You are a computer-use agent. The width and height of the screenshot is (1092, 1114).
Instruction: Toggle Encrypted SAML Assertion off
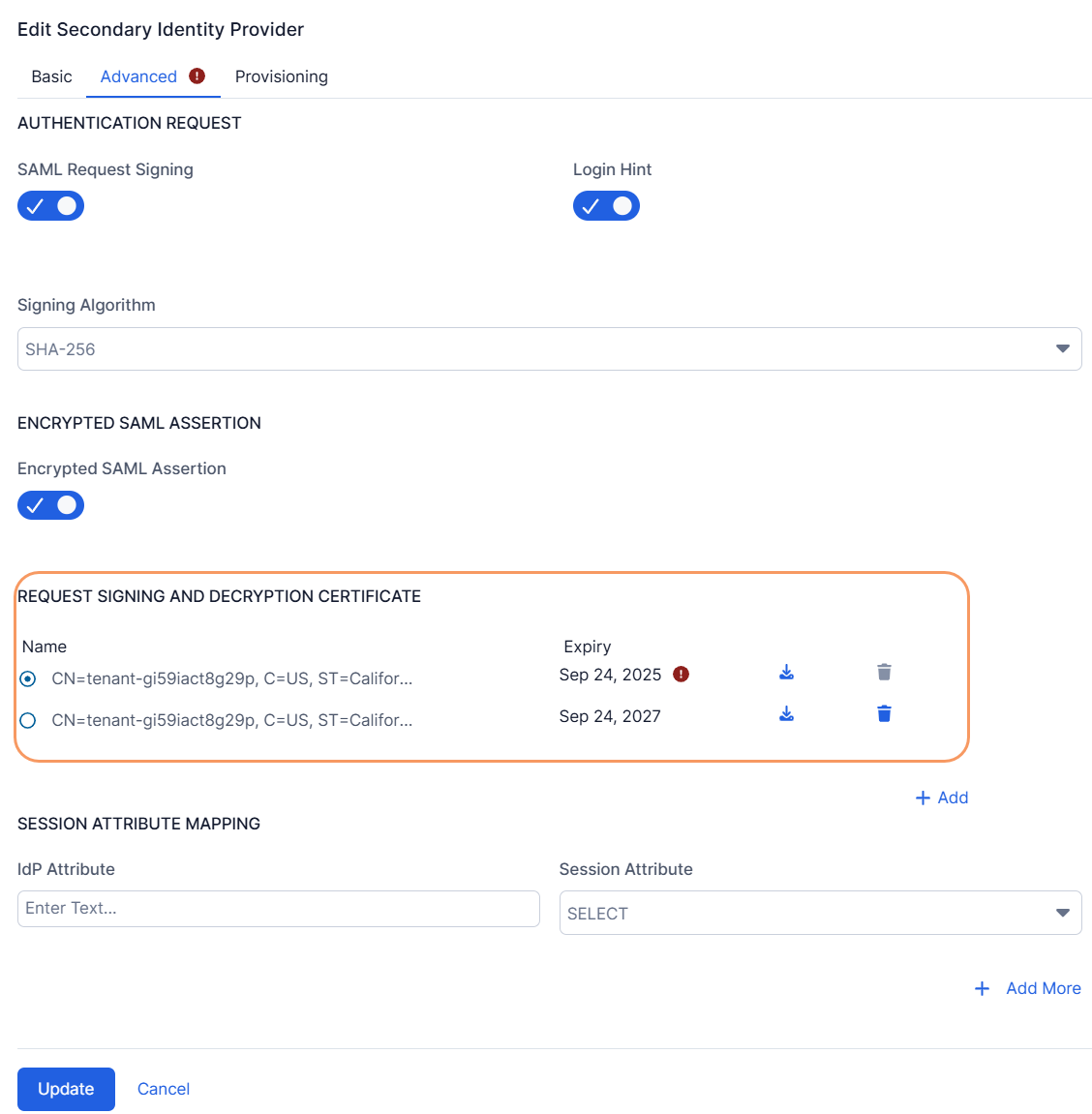(x=51, y=505)
